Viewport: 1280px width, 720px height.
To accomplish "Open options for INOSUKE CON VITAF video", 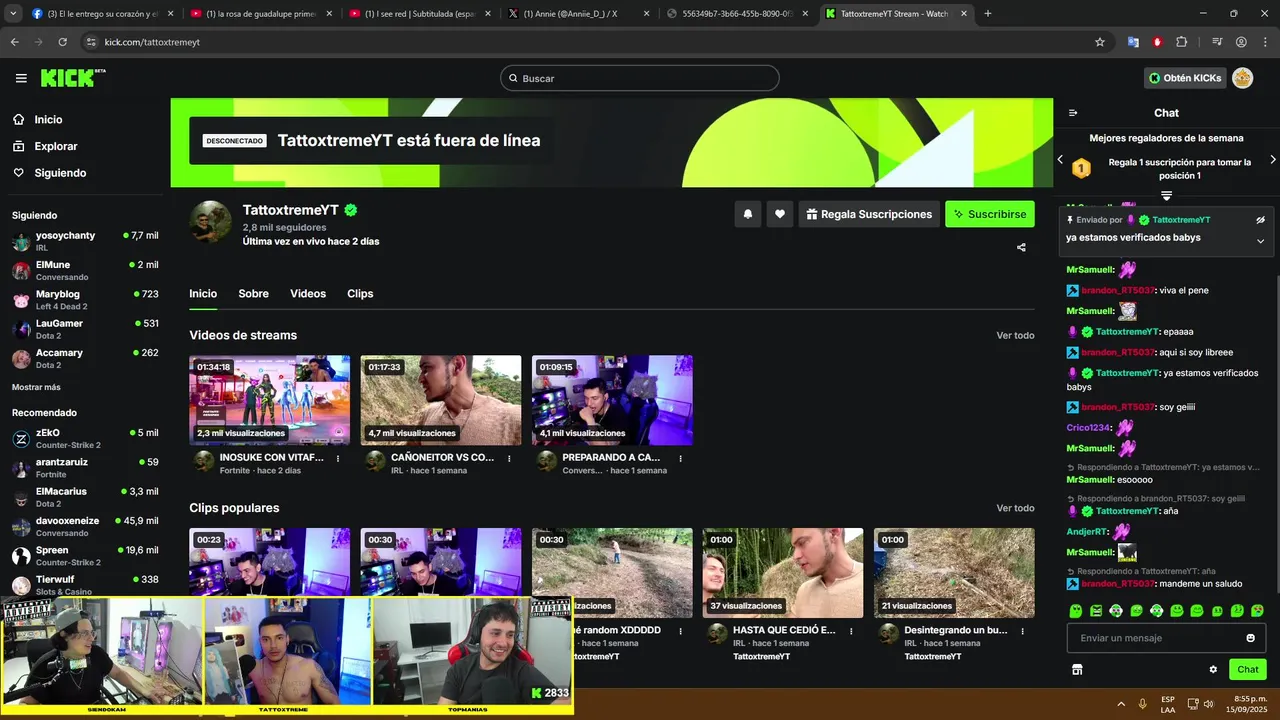I will tap(338, 458).
